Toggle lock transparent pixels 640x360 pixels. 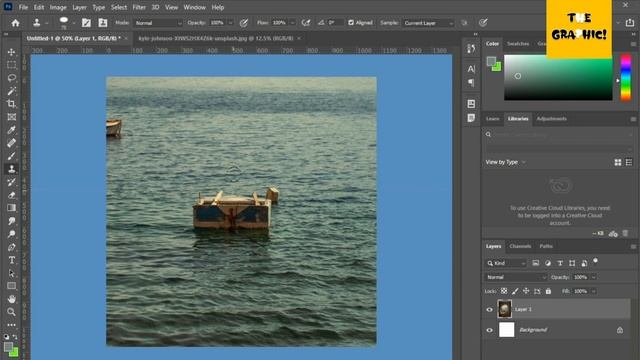tap(504, 291)
